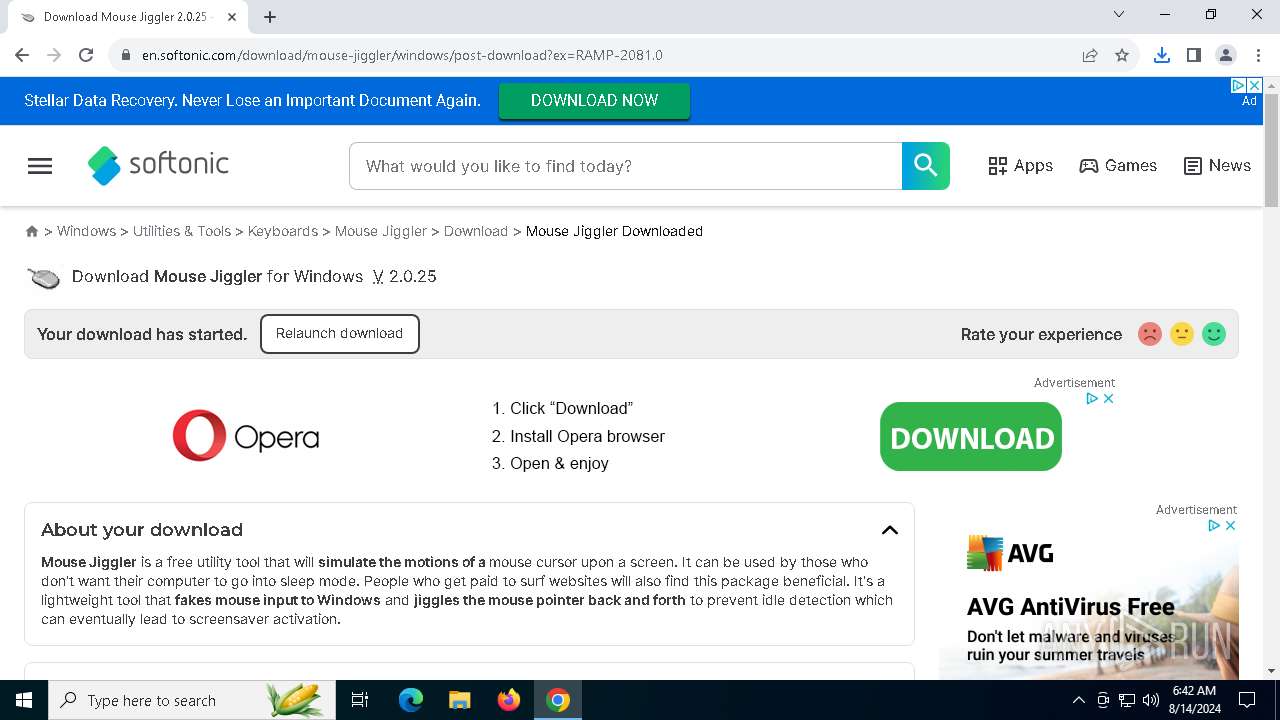This screenshot has width=1280, height=720.
Task: Open the volume control in tray
Action: [x=1151, y=700]
